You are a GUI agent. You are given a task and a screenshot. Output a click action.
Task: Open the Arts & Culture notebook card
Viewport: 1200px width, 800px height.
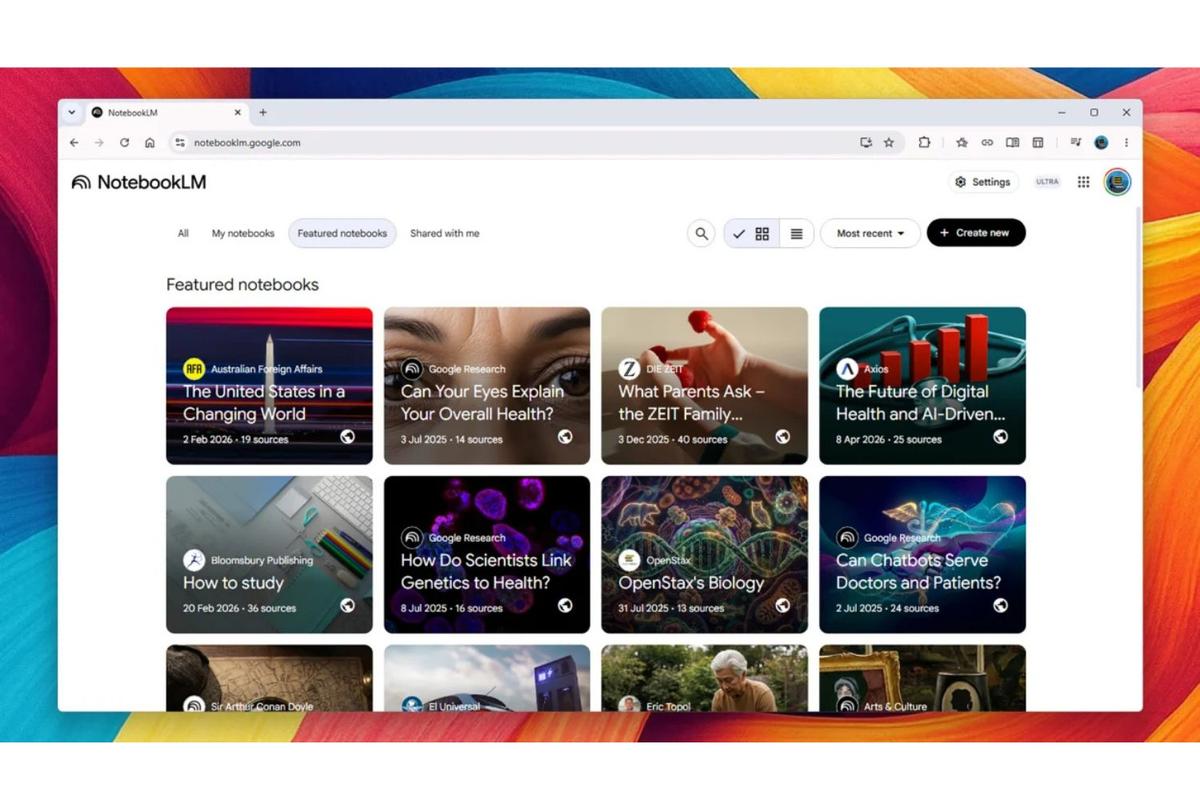pos(922,678)
